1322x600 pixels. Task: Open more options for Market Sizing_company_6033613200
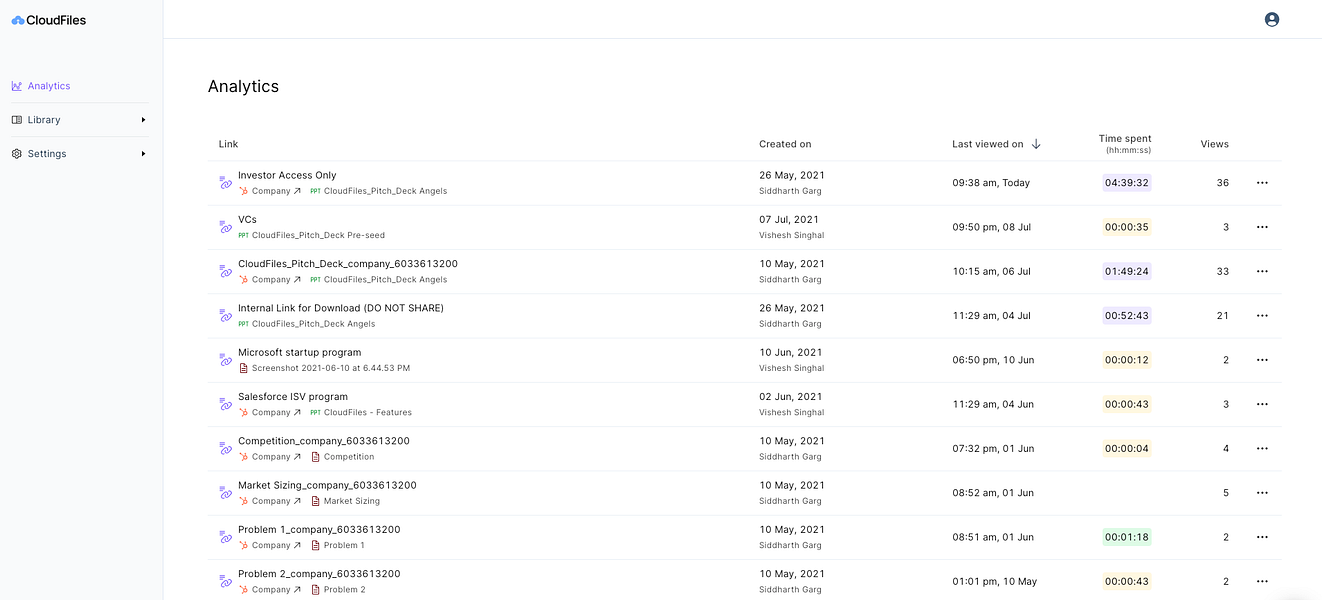(1262, 493)
